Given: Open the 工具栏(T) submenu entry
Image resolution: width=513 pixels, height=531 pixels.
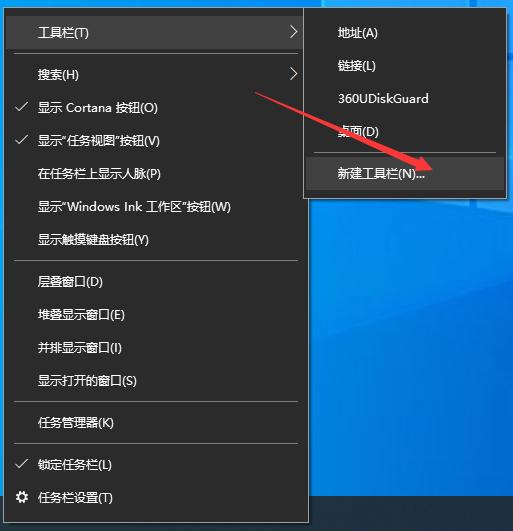Looking at the screenshot, I should pyautogui.click(x=154, y=33).
